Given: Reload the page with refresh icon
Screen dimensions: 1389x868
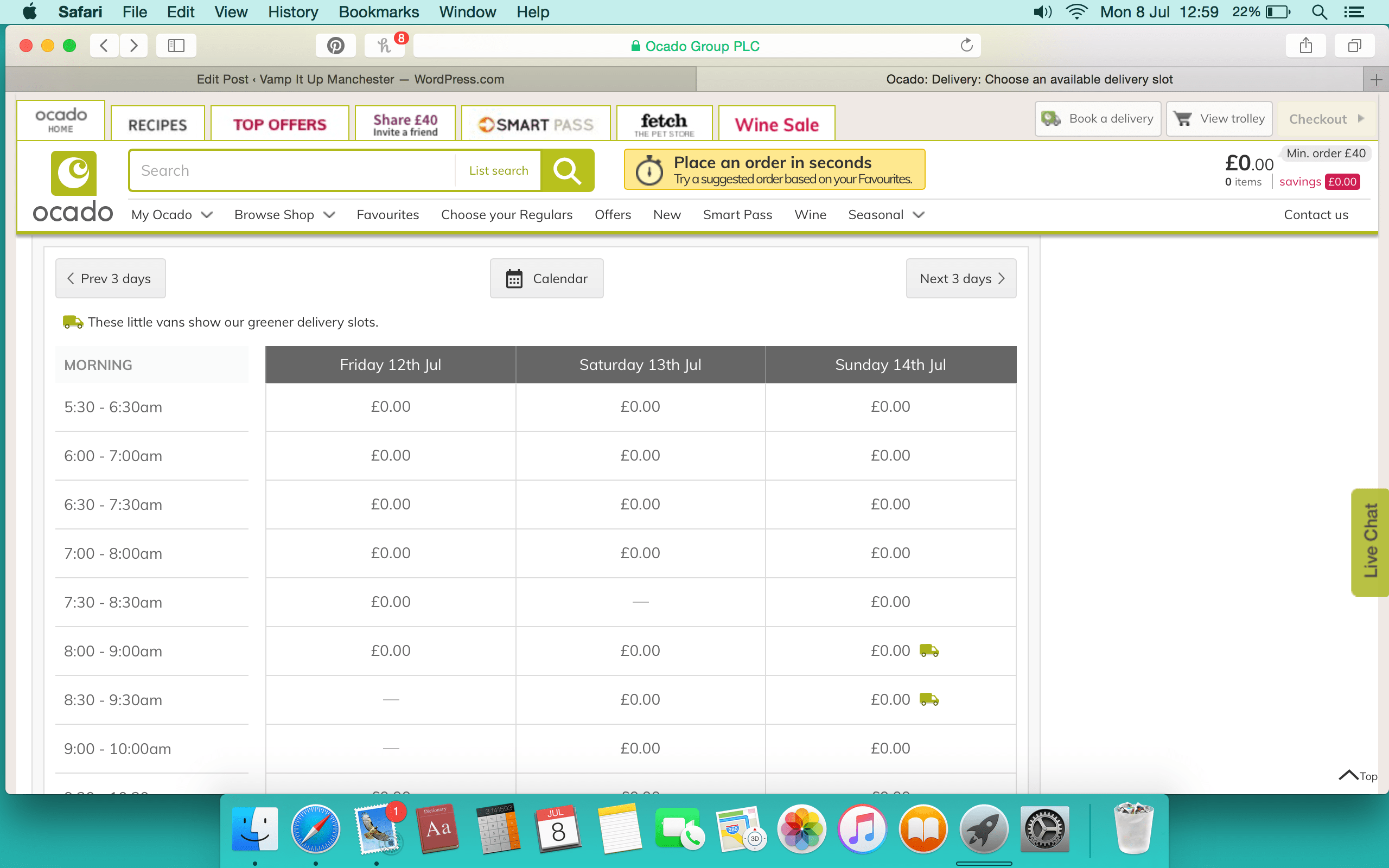Looking at the screenshot, I should 966,46.
